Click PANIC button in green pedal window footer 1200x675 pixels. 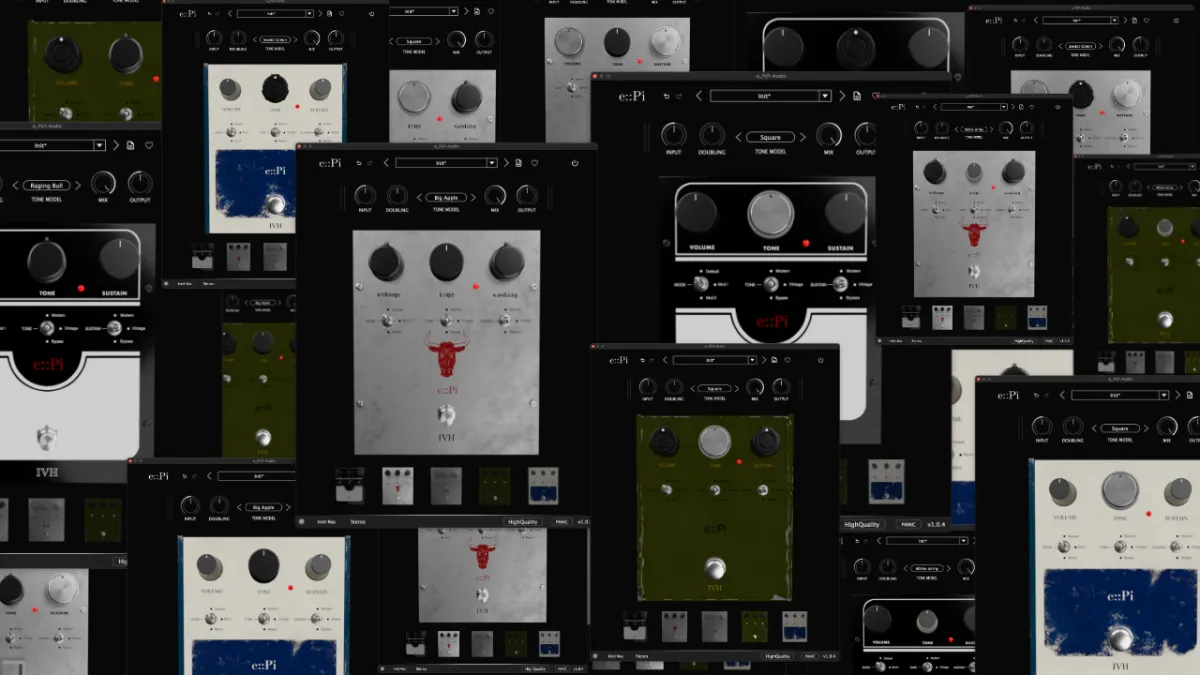[810, 656]
